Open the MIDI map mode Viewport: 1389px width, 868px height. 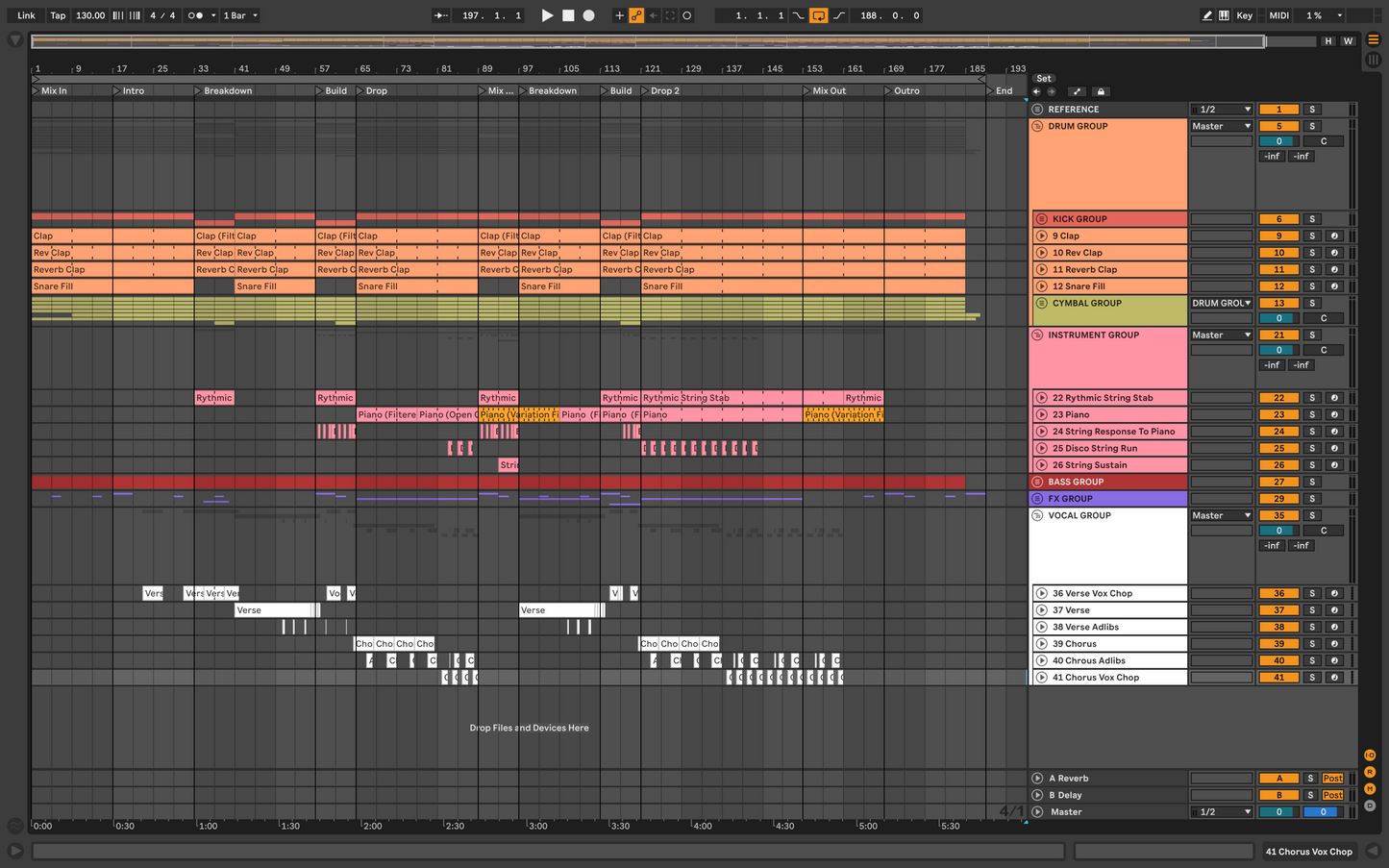pos(1278,15)
